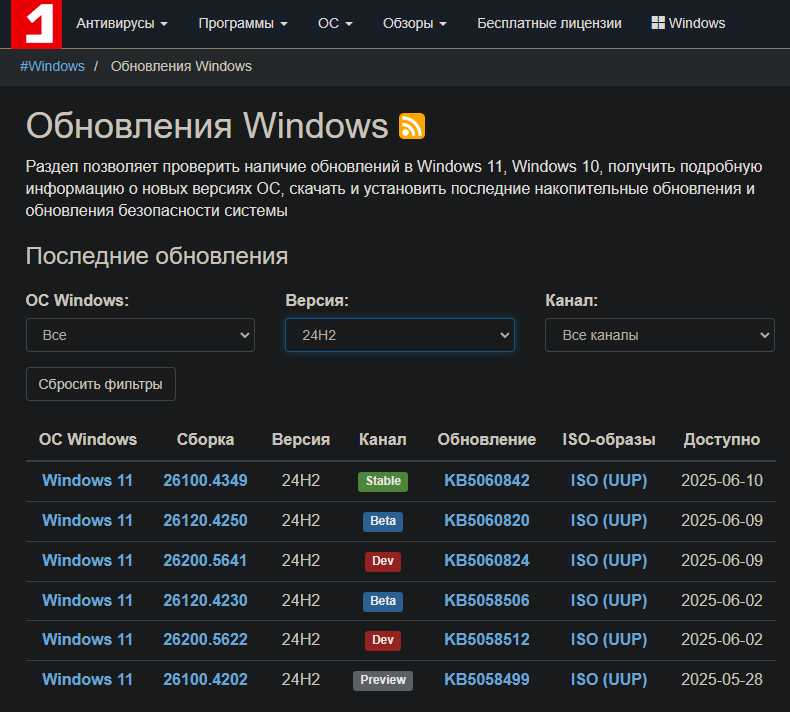Image resolution: width=790 pixels, height=712 pixels.
Task: Click the Preview channel badge
Action: [383, 680]
